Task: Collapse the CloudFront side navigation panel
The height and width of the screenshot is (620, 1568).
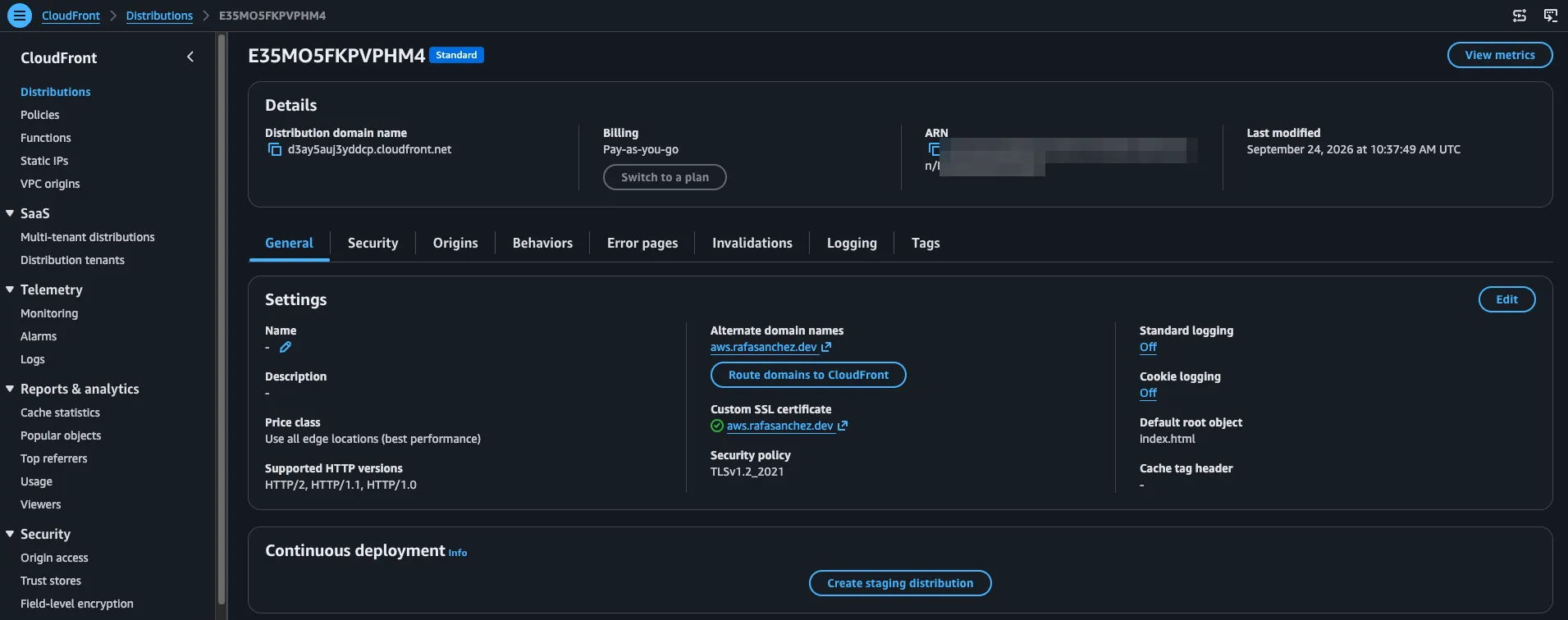Action: 190,57
